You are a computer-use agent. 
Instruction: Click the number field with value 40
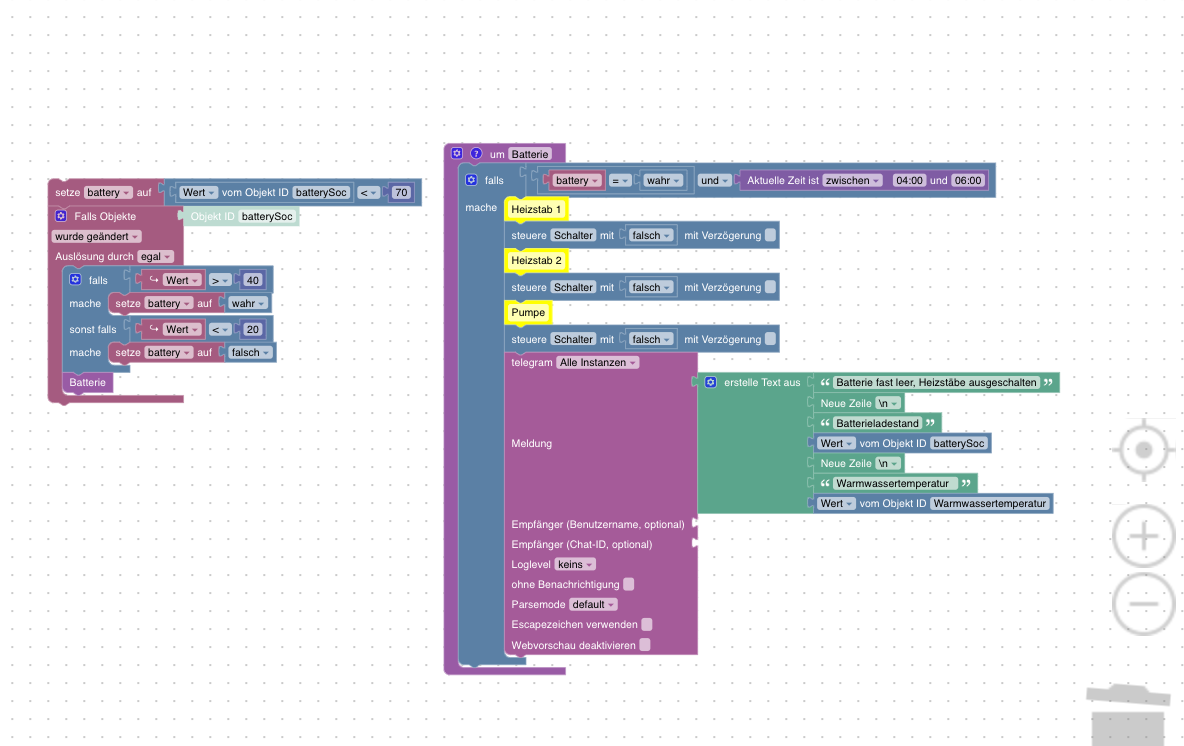click(252, 280)
